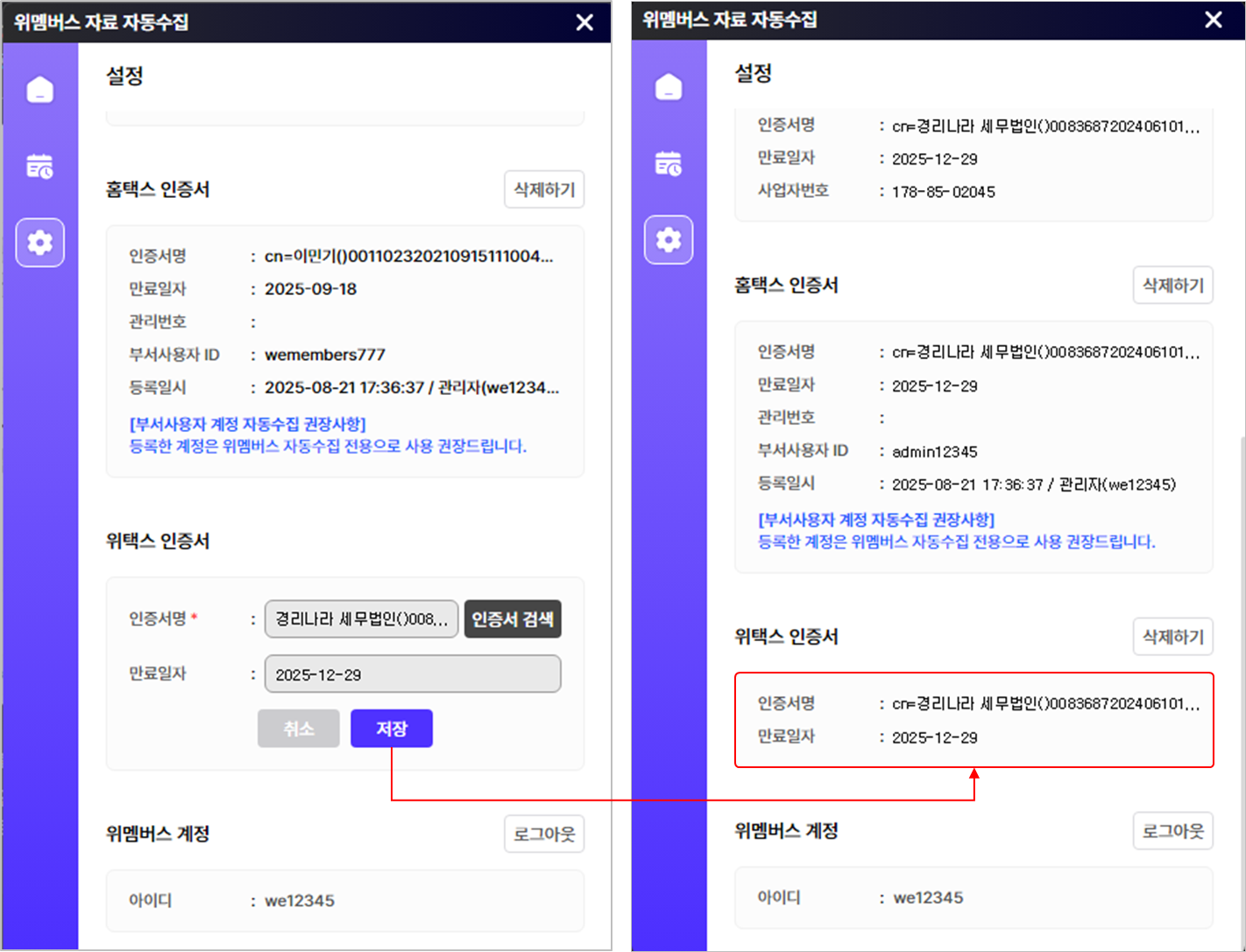The width and height of the screenshot is (1246, 952).
Task: Select 부서사용자 ID value admin12345
Action: click(935, 452)
